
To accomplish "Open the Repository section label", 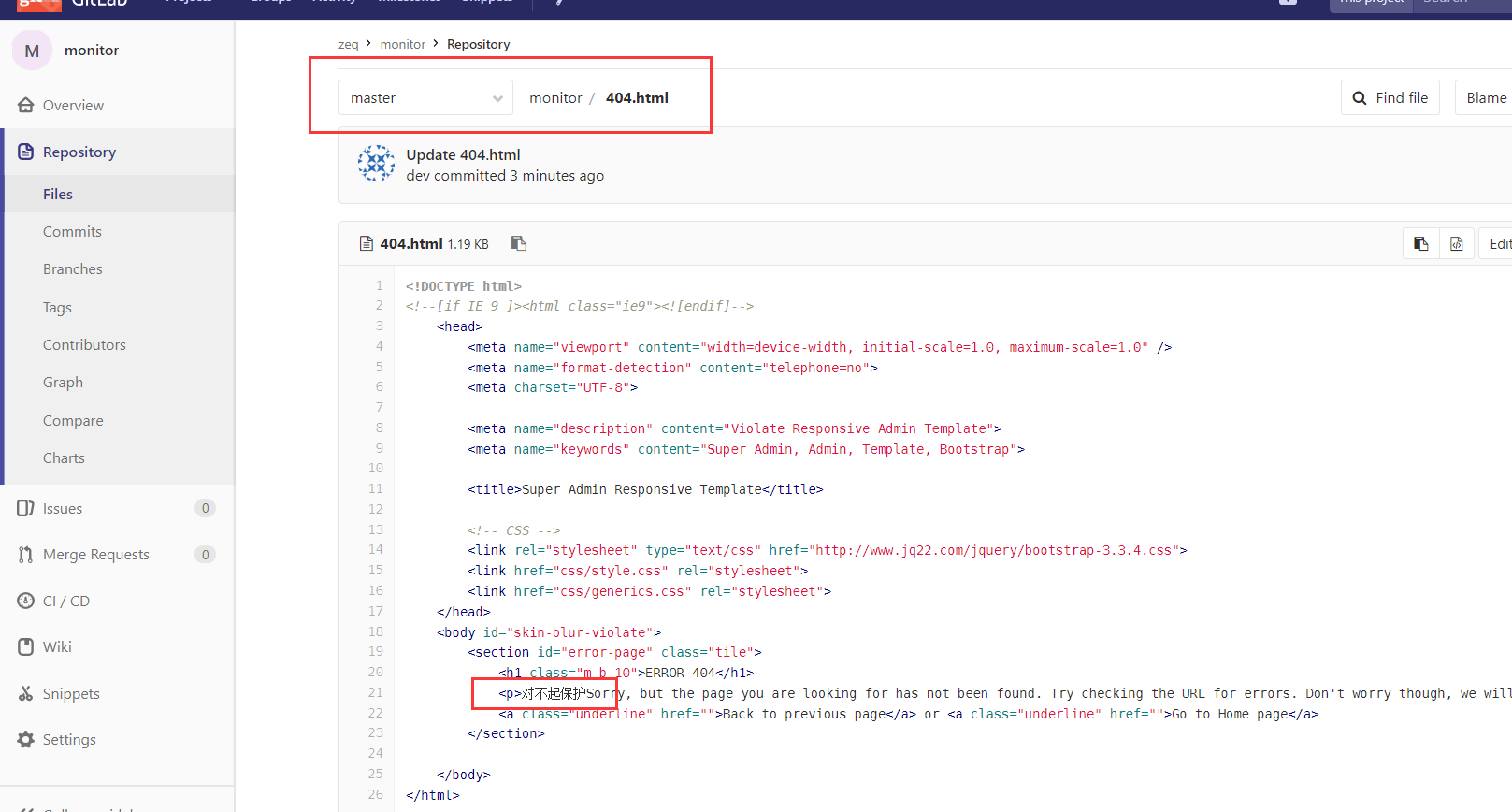I will pyautogui.click(x=79, y=152).
